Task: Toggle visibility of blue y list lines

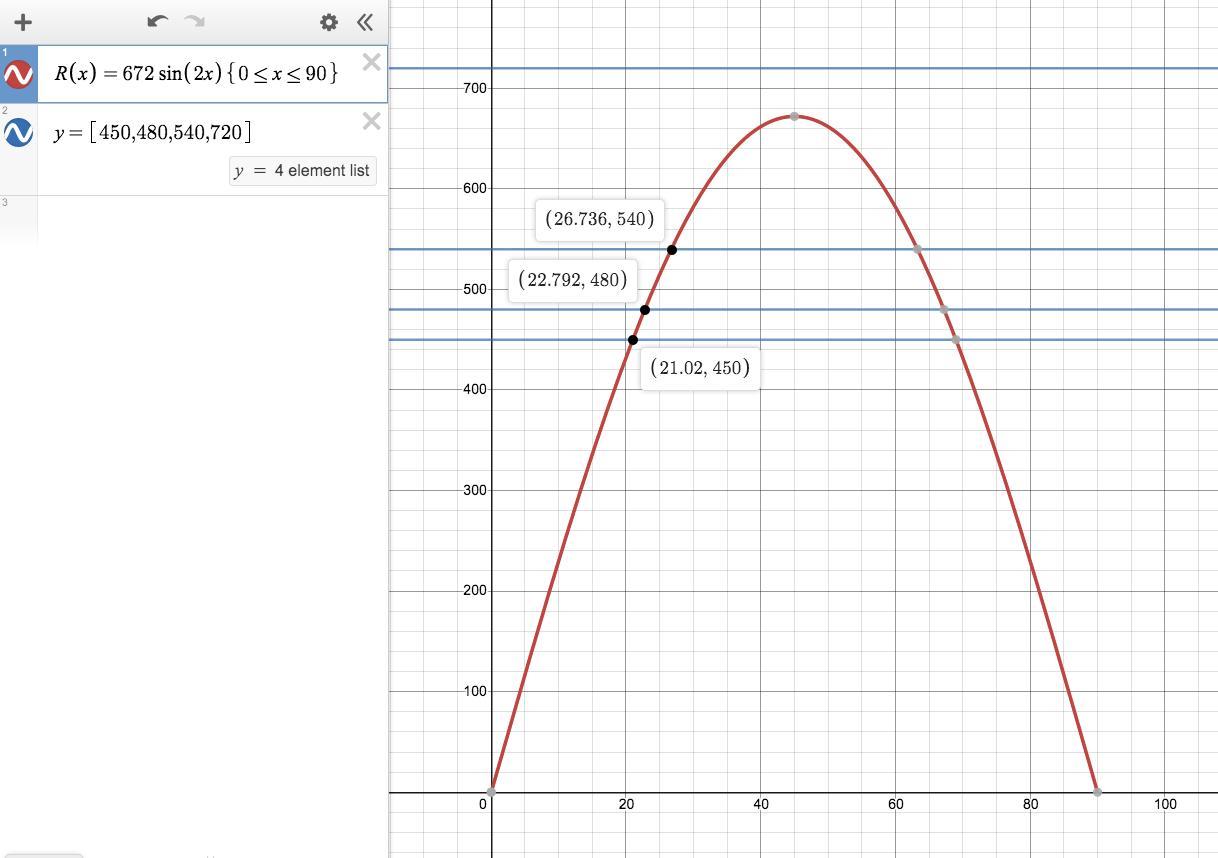Action: pos(18,132)
